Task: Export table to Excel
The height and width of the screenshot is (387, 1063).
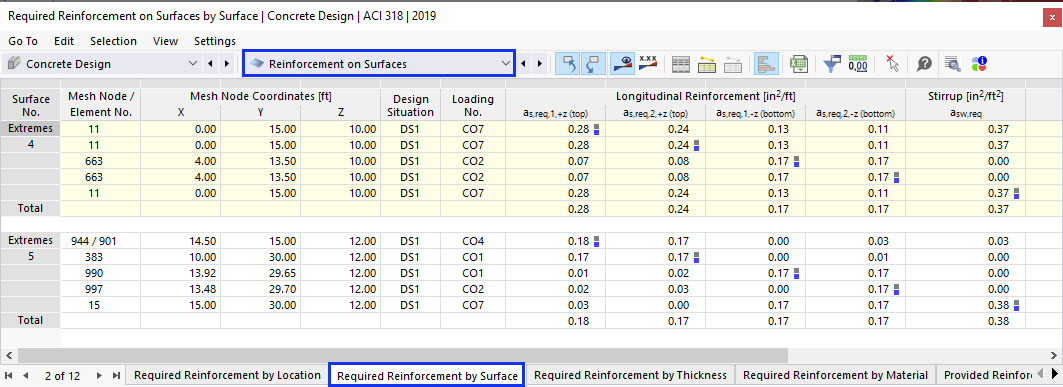Action: 799,64
